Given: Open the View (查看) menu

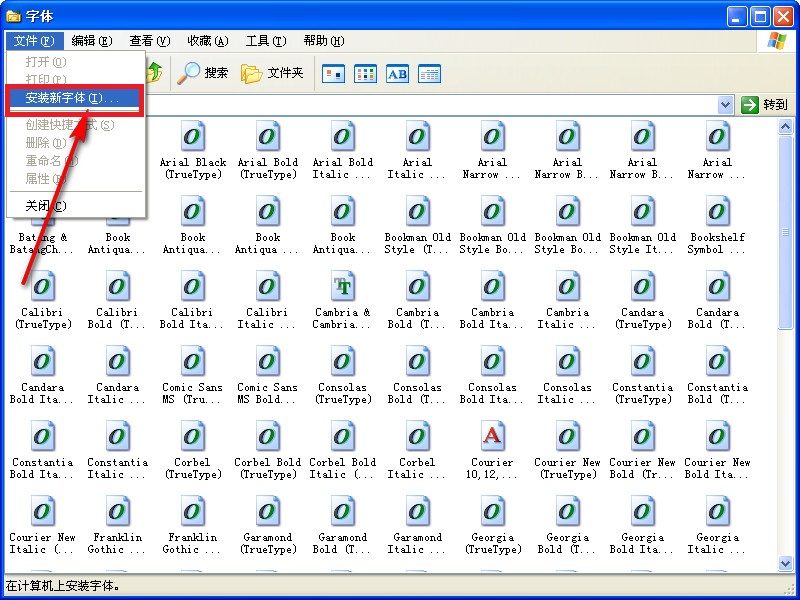Looking at the screenshot, I should (149, 41).
